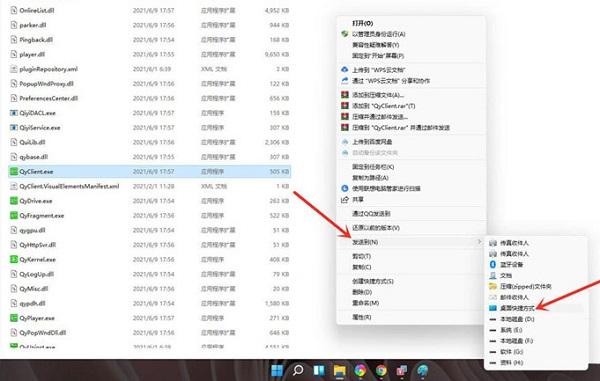Click the Lenovo PC Manager scan icon
The width and height of the screenshot is (600, 381).
tap(345, 188)
